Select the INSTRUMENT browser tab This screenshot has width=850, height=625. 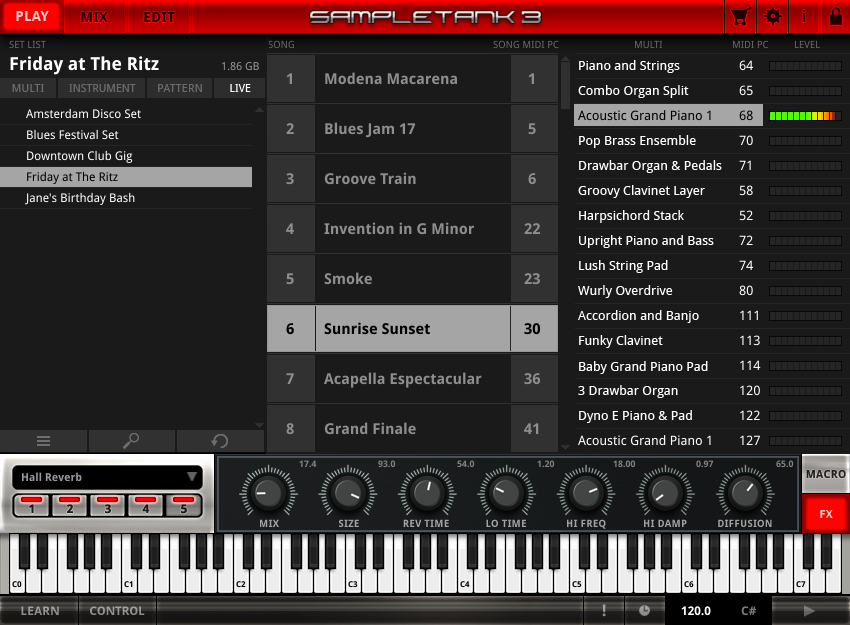pyautogui.click(x=102, y=88)
